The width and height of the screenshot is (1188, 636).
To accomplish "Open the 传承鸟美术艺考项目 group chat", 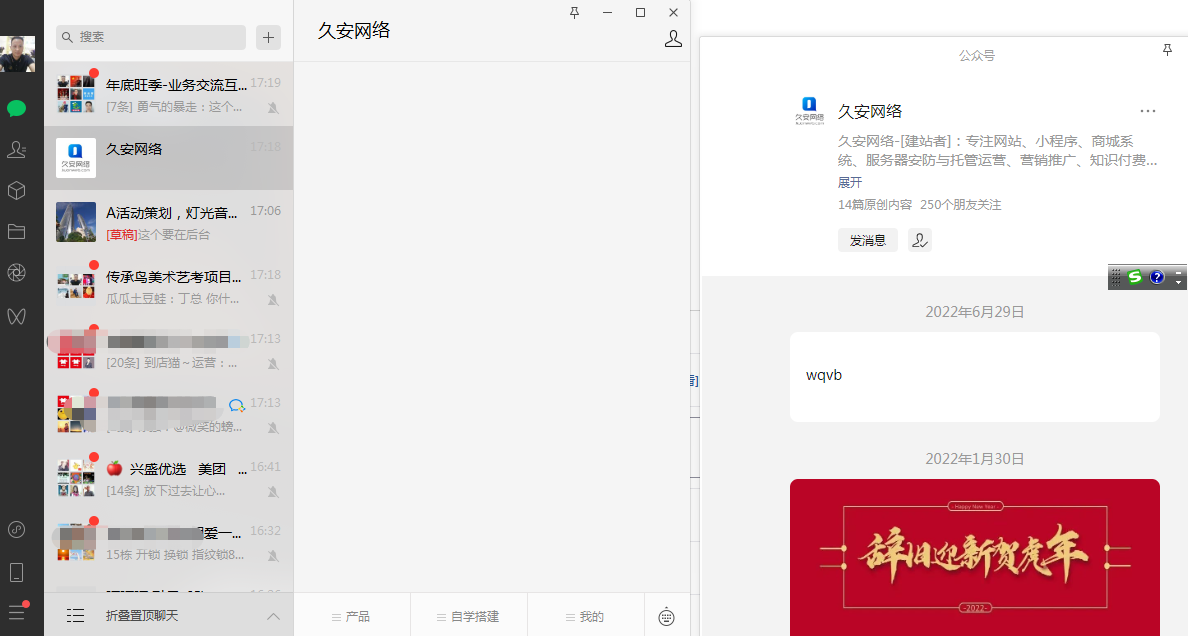I will pos(168,286).
